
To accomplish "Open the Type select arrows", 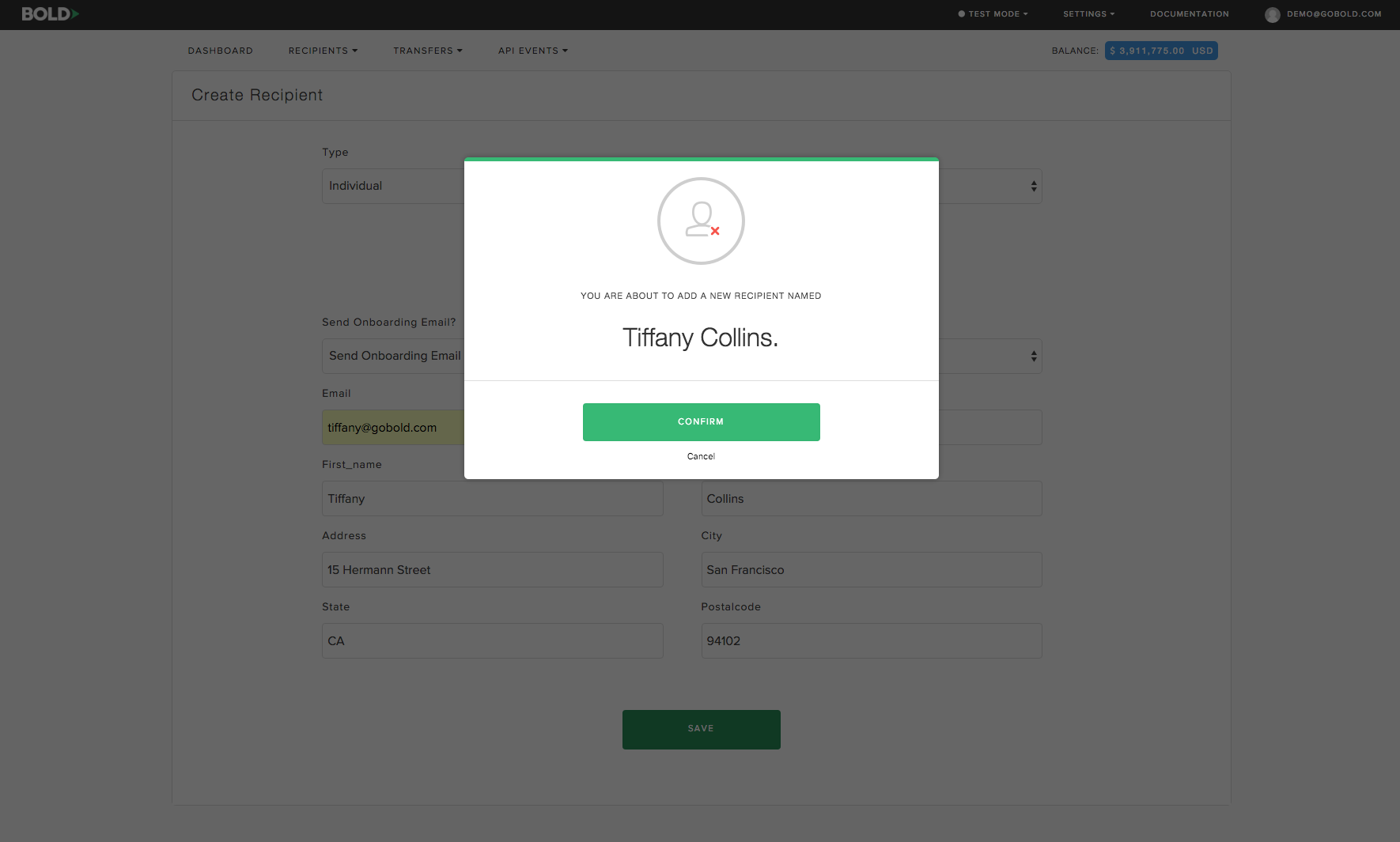I will (1033, 187).
